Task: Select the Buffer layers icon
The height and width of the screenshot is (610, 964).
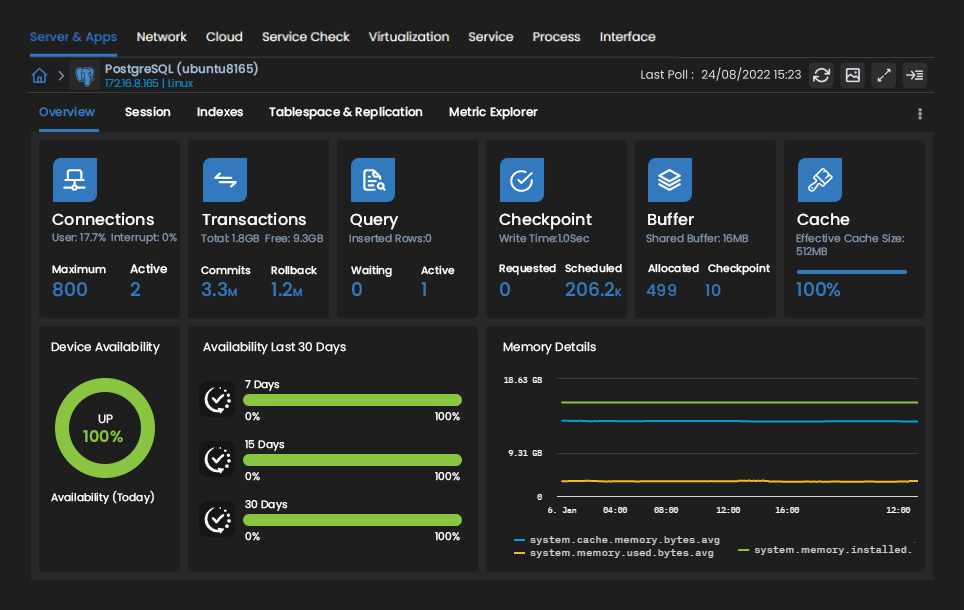Action: point(669,180)
